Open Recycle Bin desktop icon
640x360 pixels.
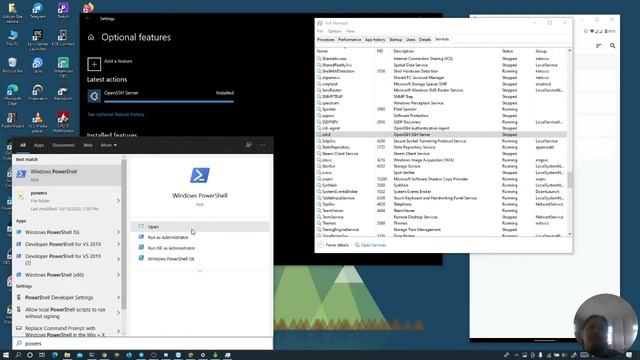12,65
